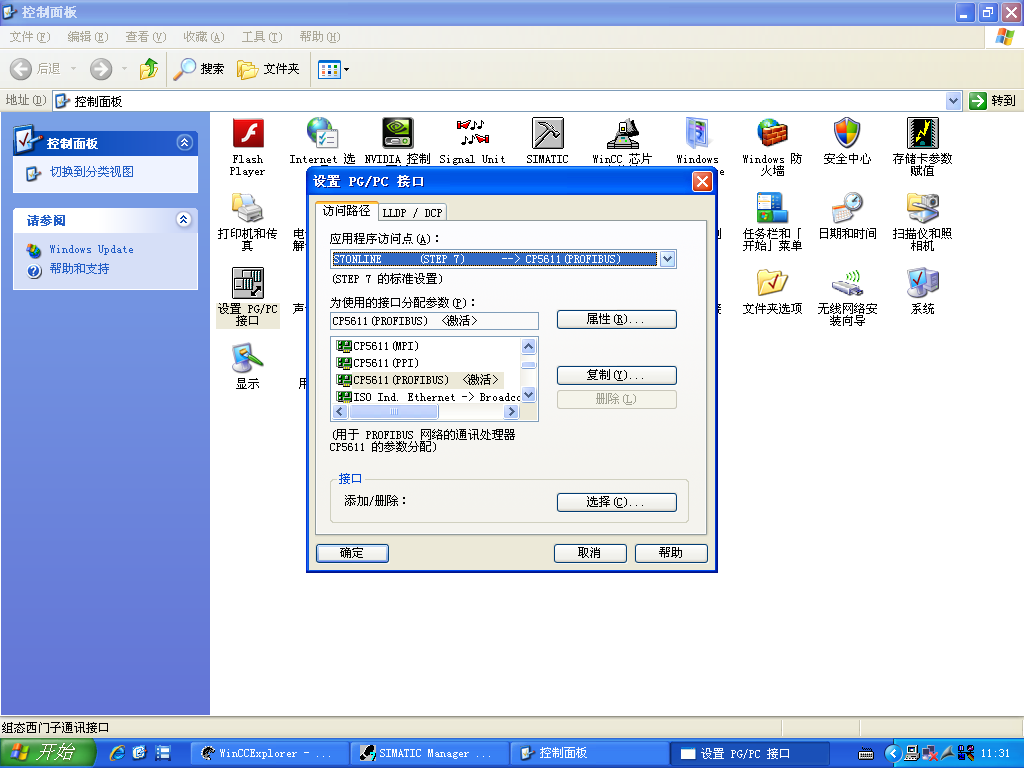This screenshot has width=1024, height=768.
Task: Switch to SIMATIC Manager taskbar window
Action: (x=429, y=753)
